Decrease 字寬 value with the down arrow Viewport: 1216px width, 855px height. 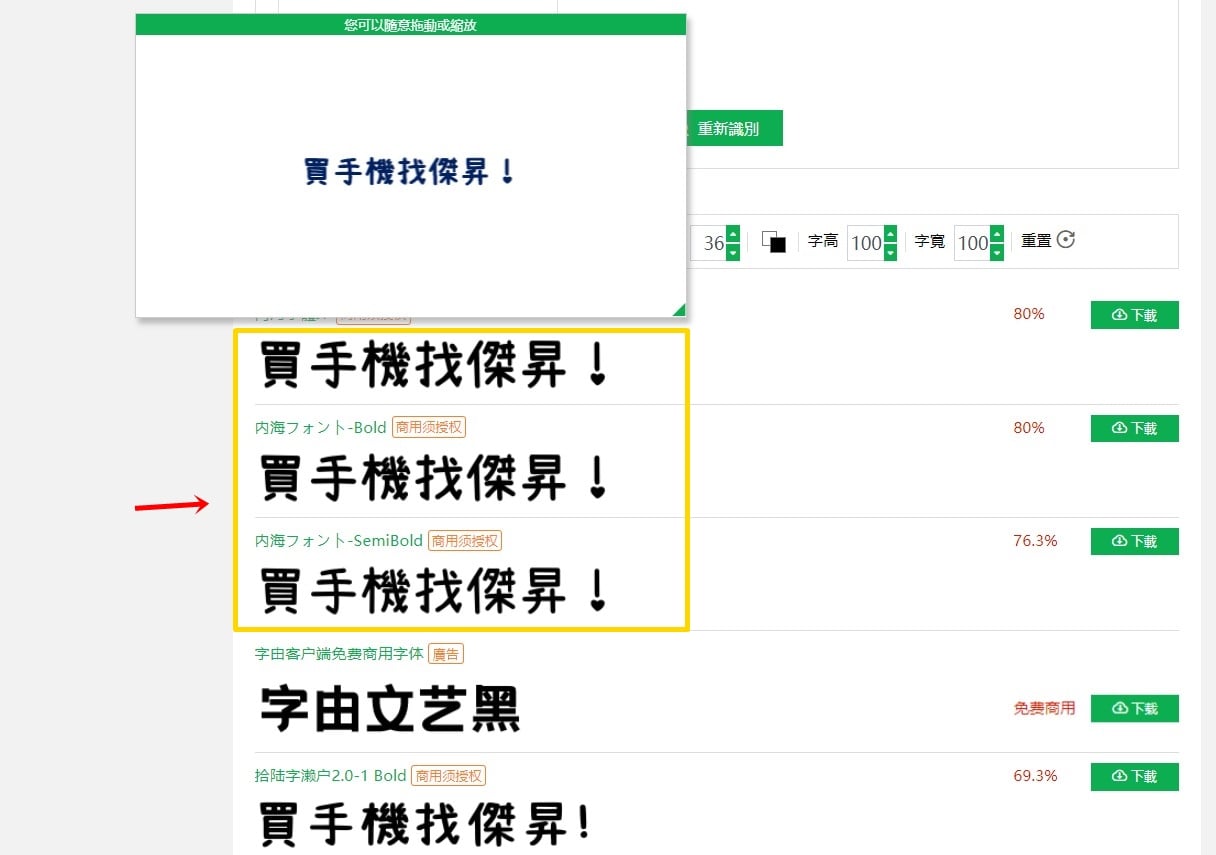996,252
